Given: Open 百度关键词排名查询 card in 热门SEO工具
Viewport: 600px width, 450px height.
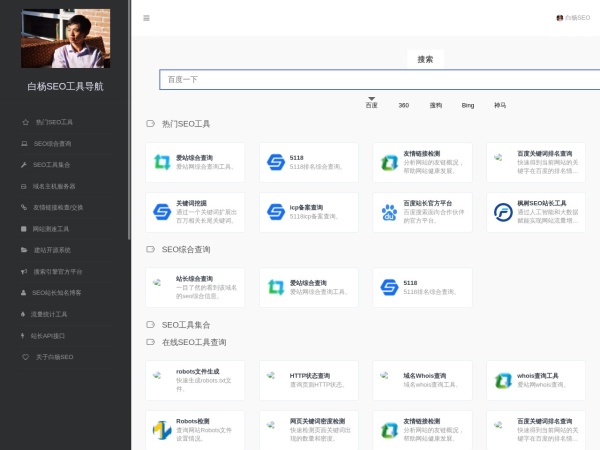Looking at the screenshot, I should click(x=536, y=162).
